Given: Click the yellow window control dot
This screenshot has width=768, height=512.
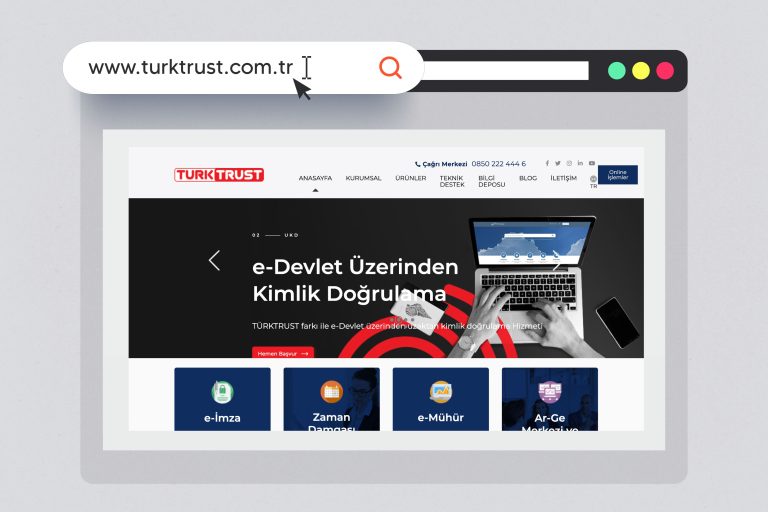Looking at the screenshot, I should coord(641,71).
